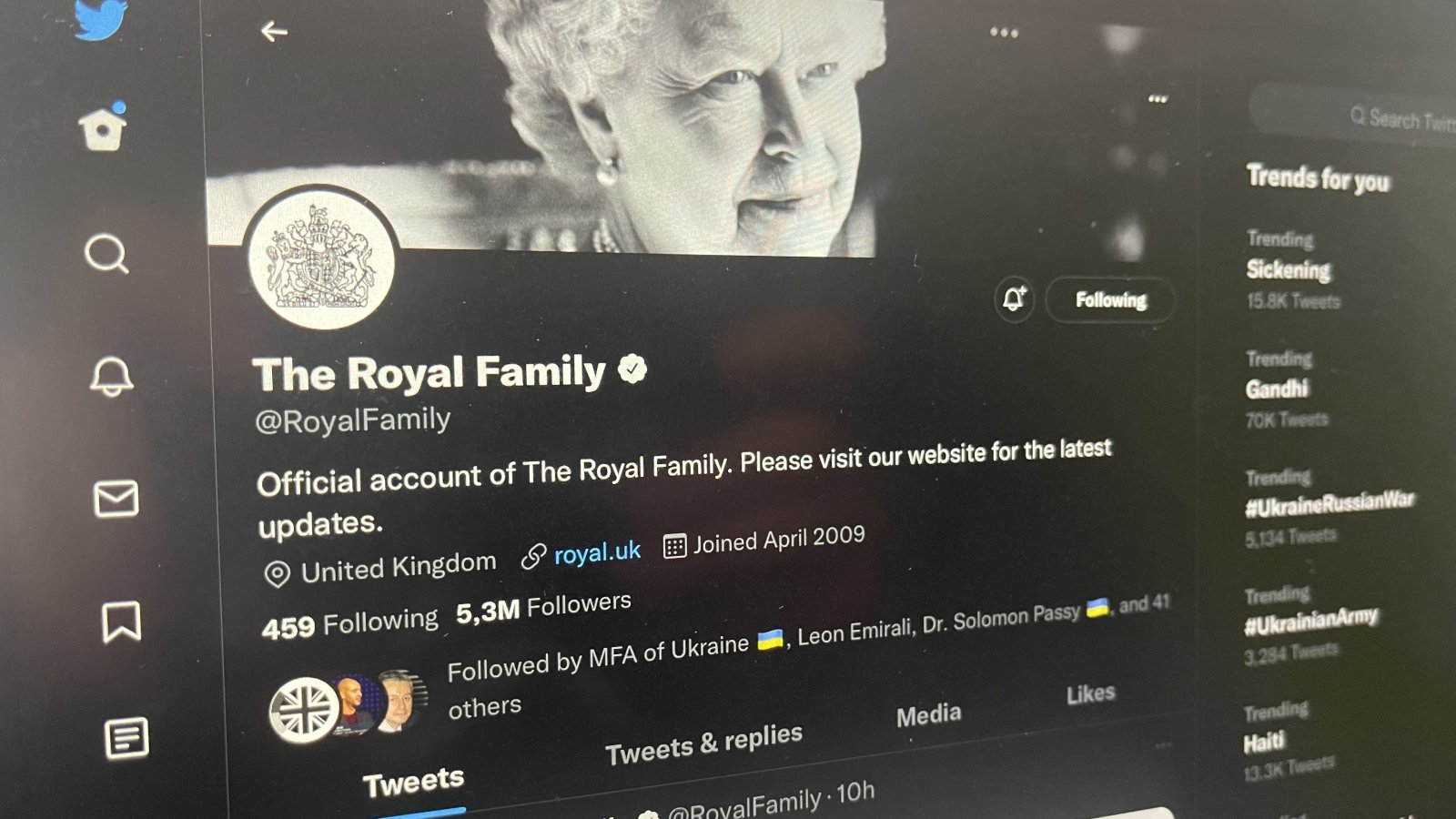The width and height of the screenshot is (1456, 819).
Task: Open Explore via magnifier icon
Action: 106,254
